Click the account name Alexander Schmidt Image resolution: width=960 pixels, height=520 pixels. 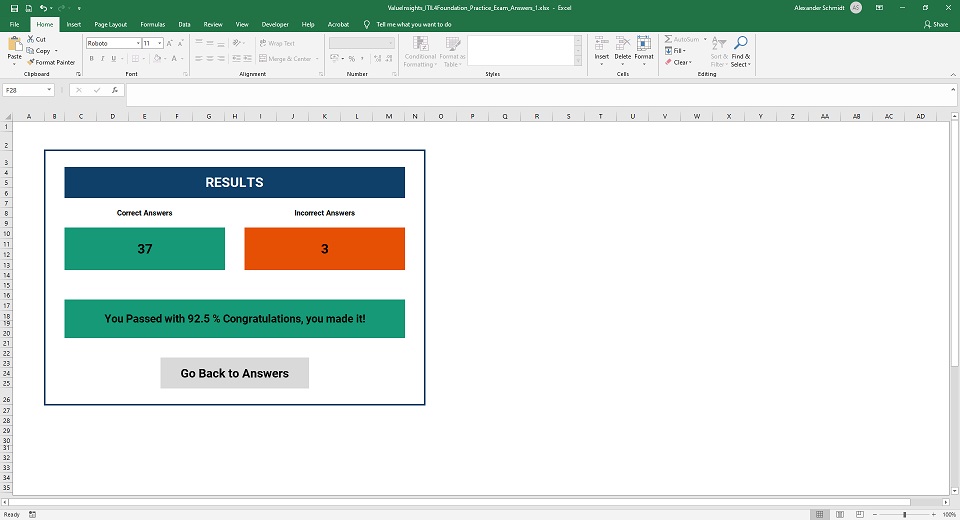819,8
